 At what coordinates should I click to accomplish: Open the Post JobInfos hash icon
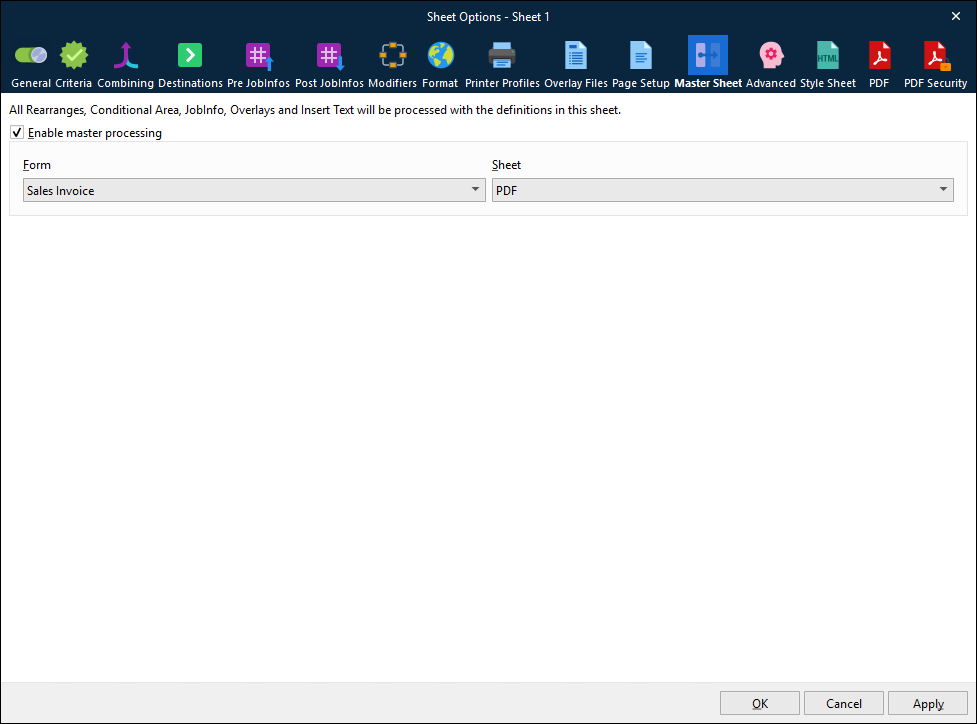(330, 55)
